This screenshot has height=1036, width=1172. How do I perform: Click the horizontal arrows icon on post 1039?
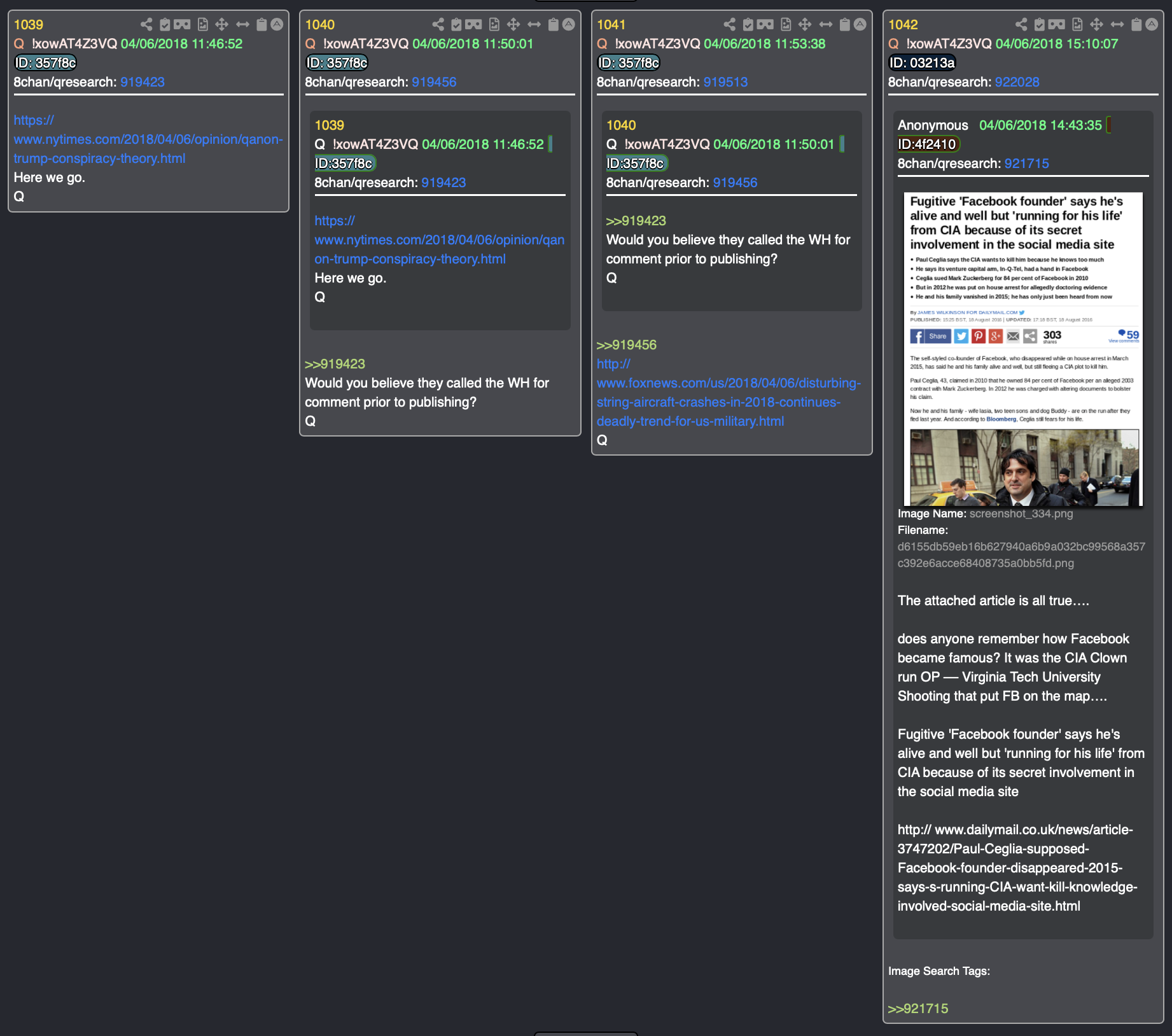(242, 24)
